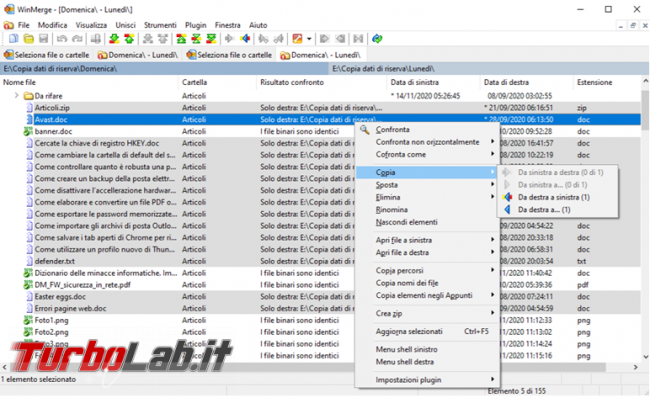The width and height of the screenshot is (650, 398).
Task: Select the Articoli.zip file row
Action: pyautogui.click(x=320, y=108)
